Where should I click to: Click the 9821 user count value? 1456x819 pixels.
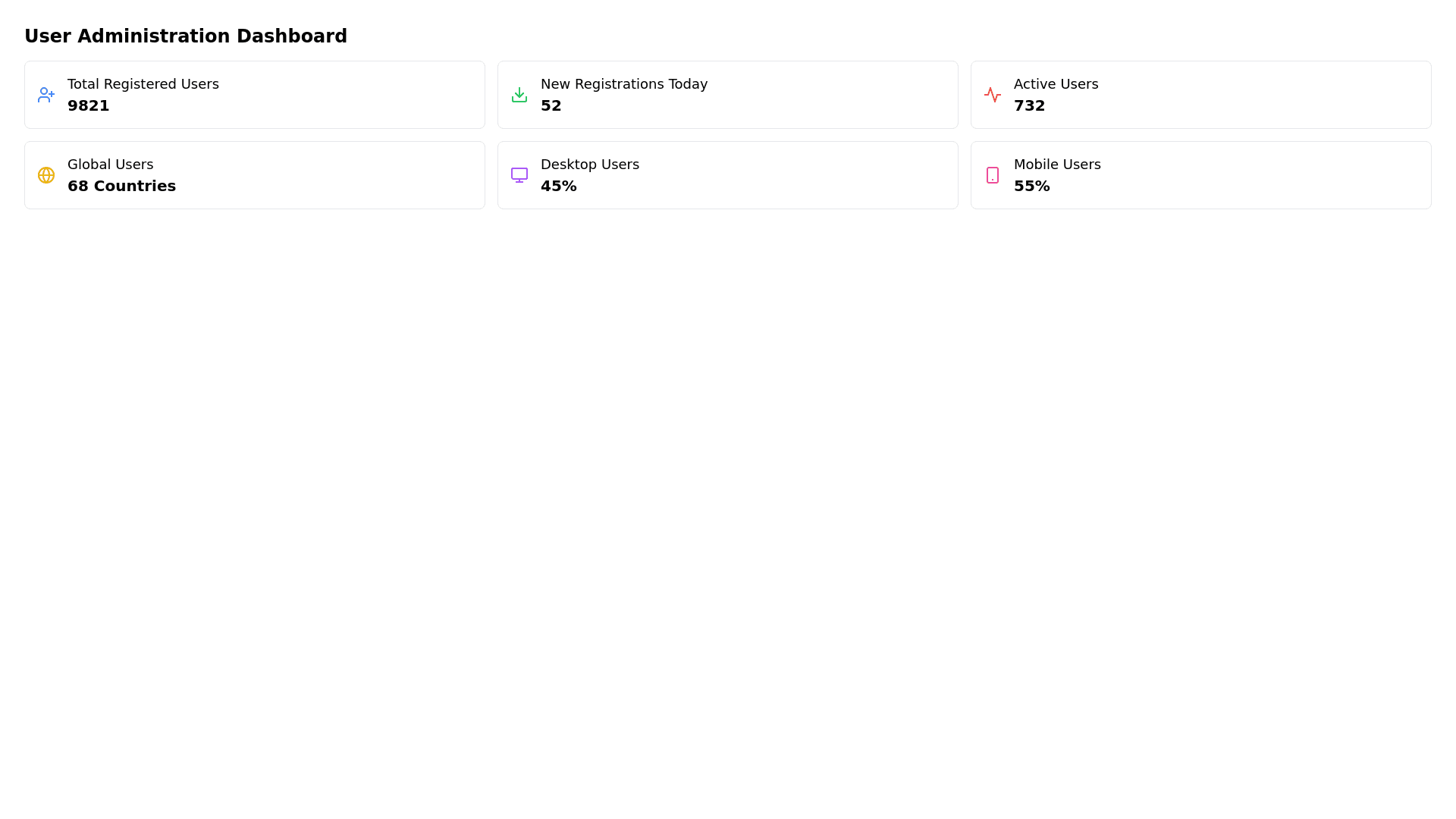coord(88,105)
